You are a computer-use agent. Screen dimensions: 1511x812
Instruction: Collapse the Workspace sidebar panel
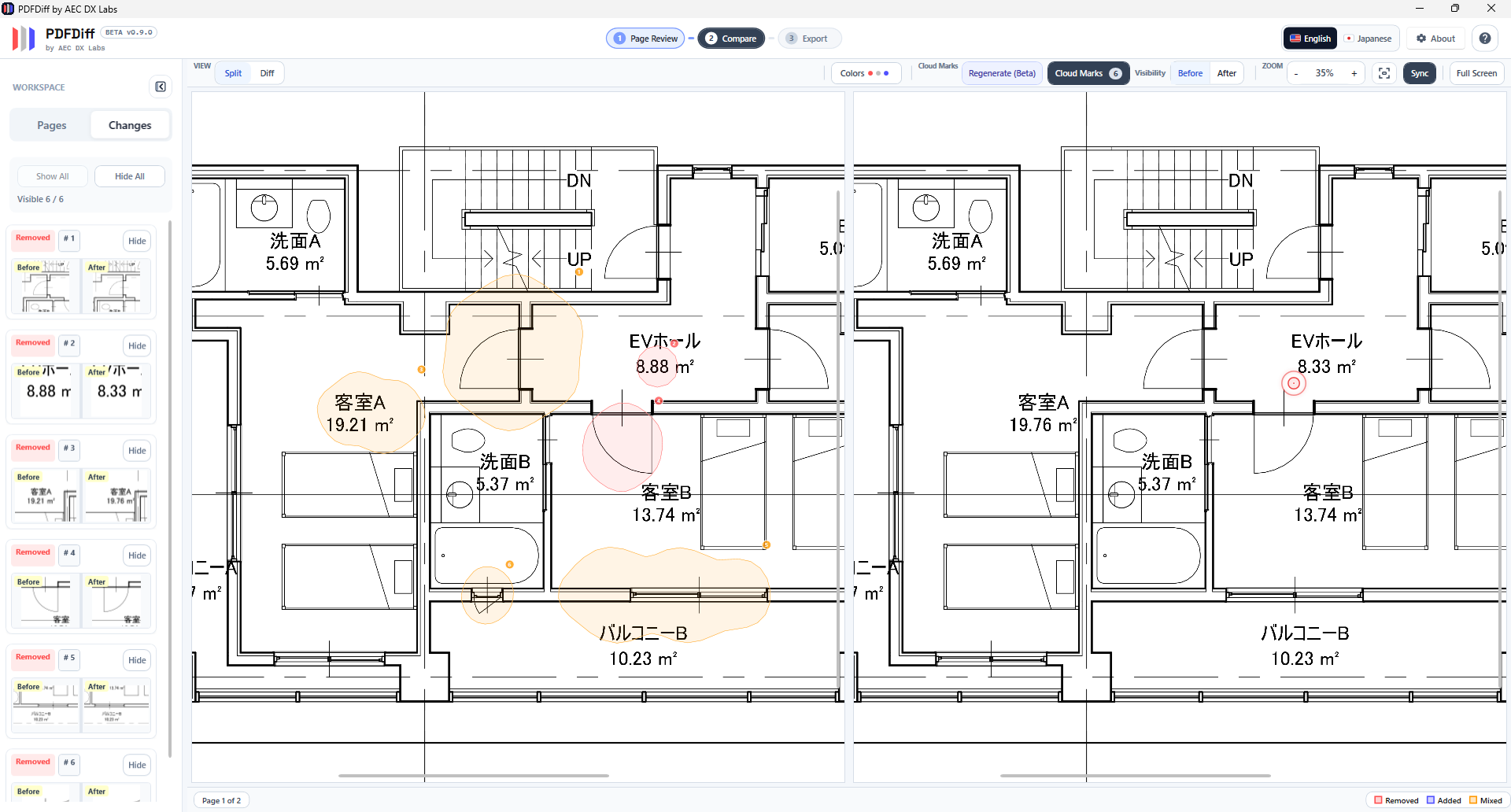pyautogui.click(x=161, y=87)
